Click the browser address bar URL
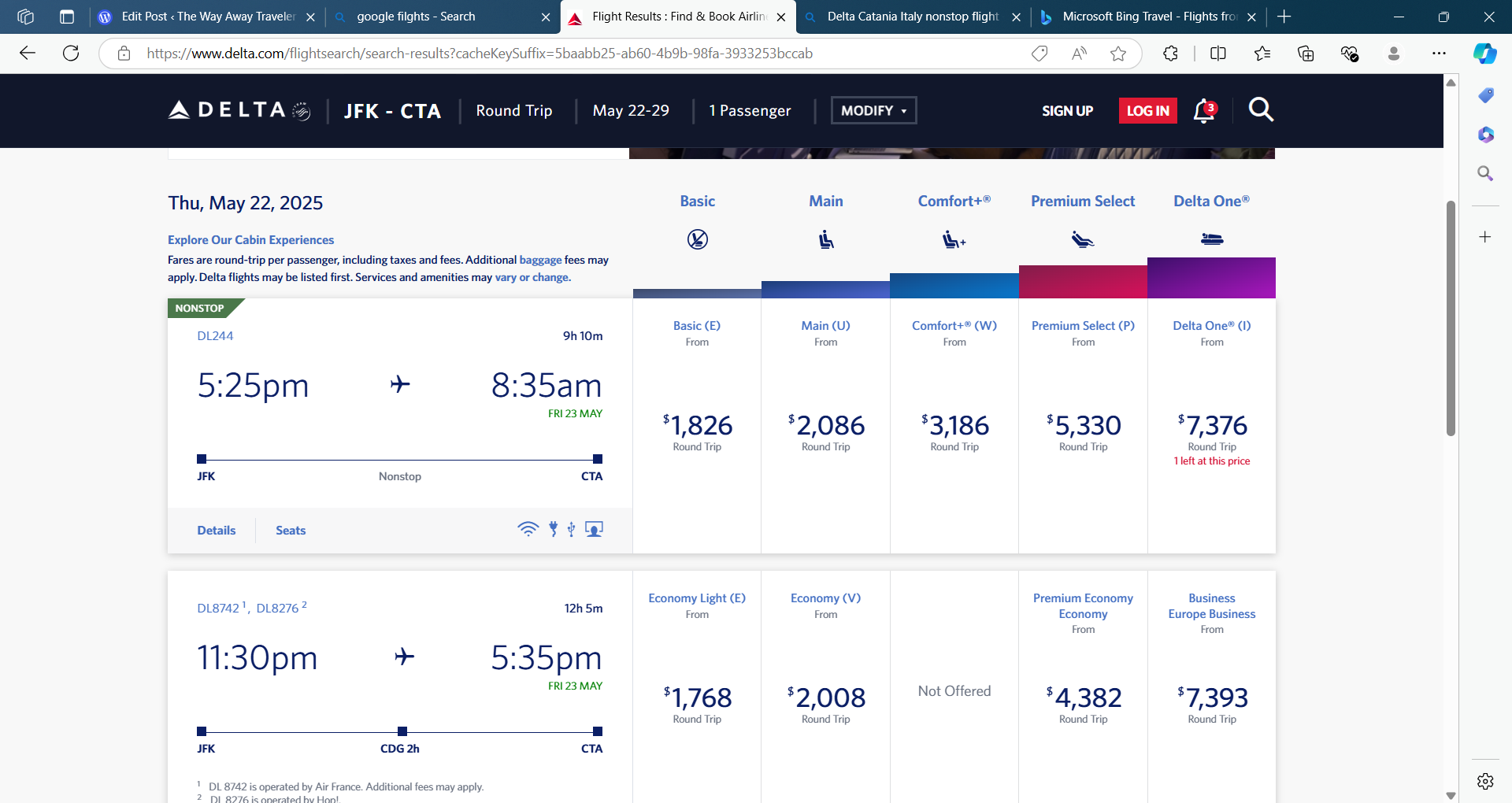This screenshot has width=1512, height=803. 479,54
